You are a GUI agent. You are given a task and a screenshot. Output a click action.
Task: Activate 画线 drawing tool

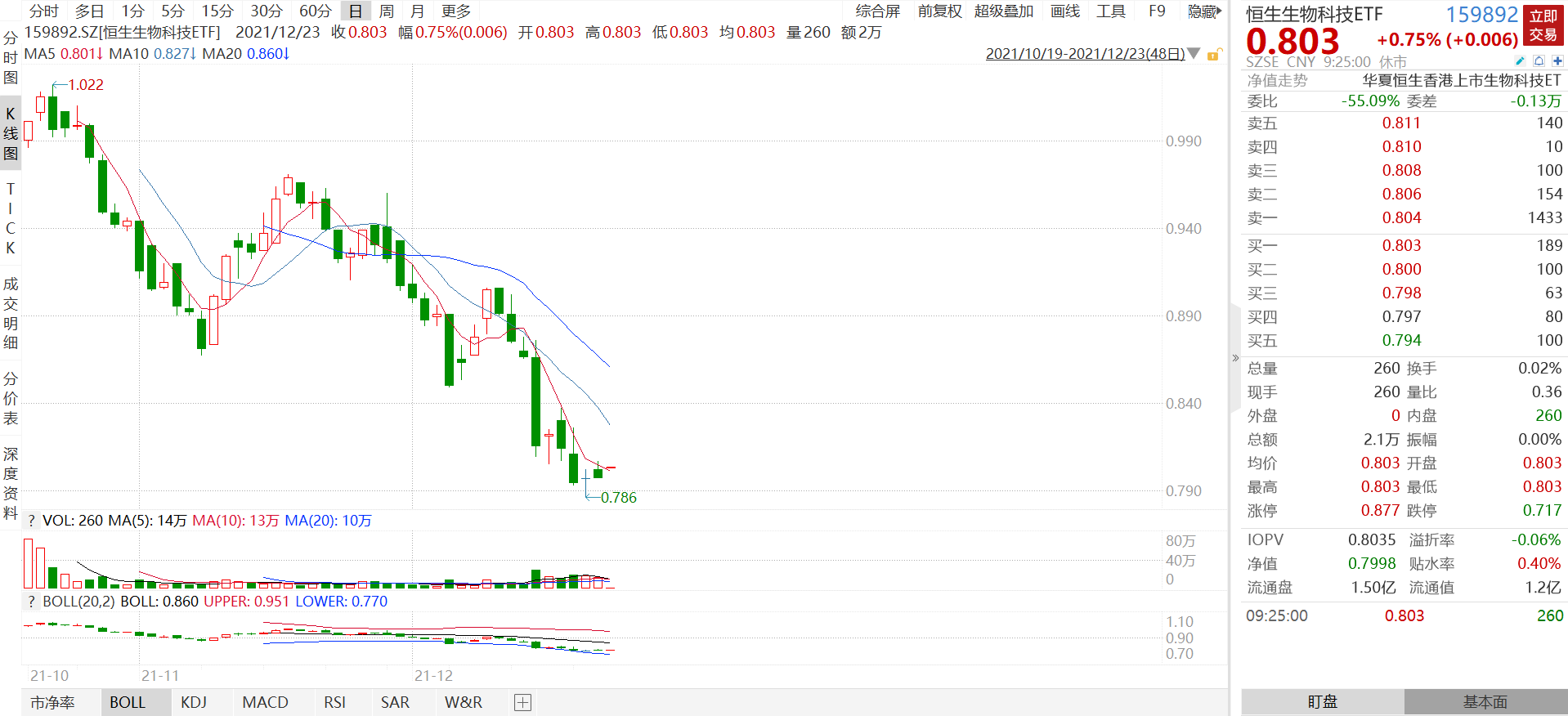tap(1065, 11)
